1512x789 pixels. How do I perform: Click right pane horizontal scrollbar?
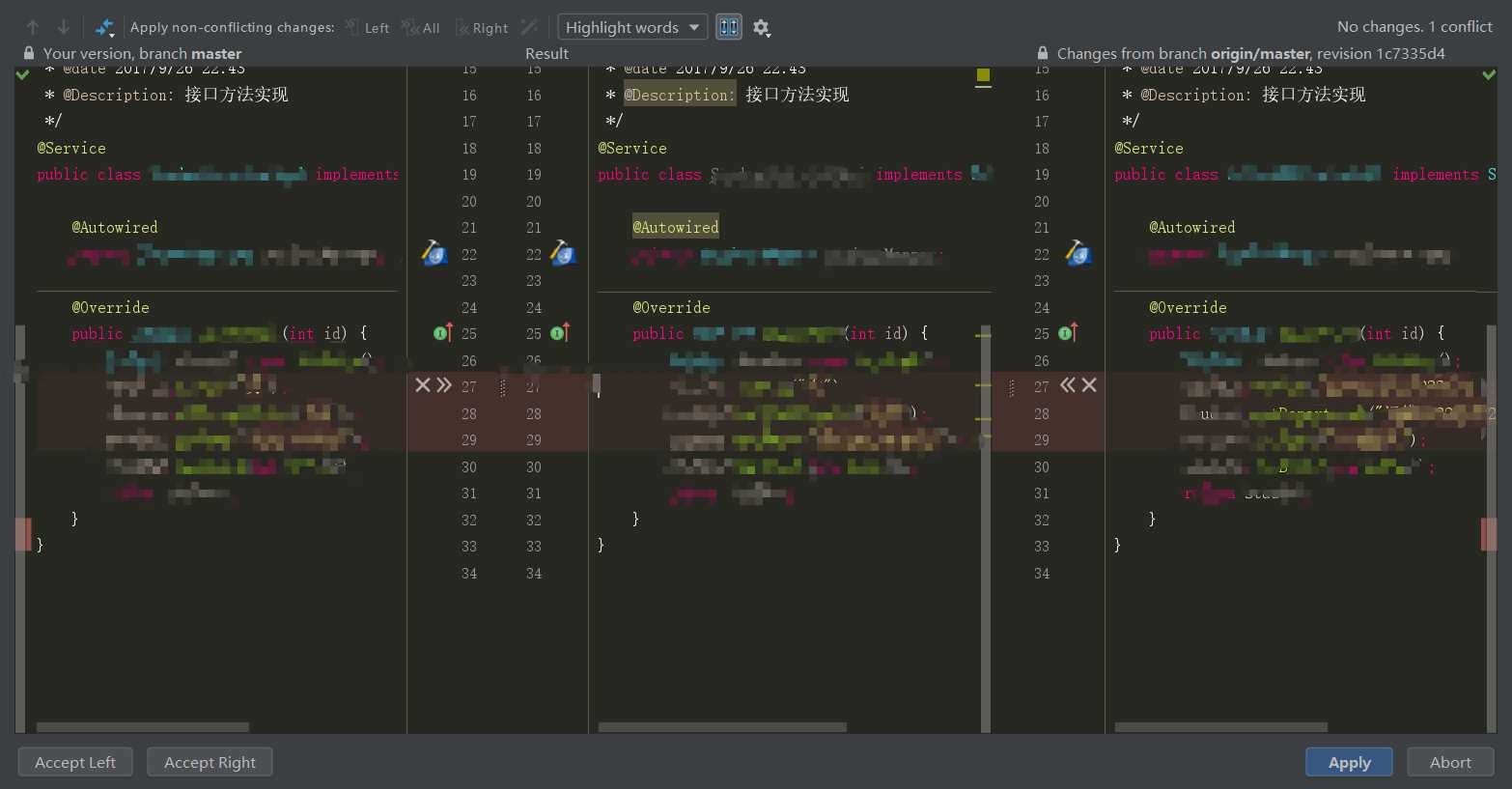click(1220, 727)
